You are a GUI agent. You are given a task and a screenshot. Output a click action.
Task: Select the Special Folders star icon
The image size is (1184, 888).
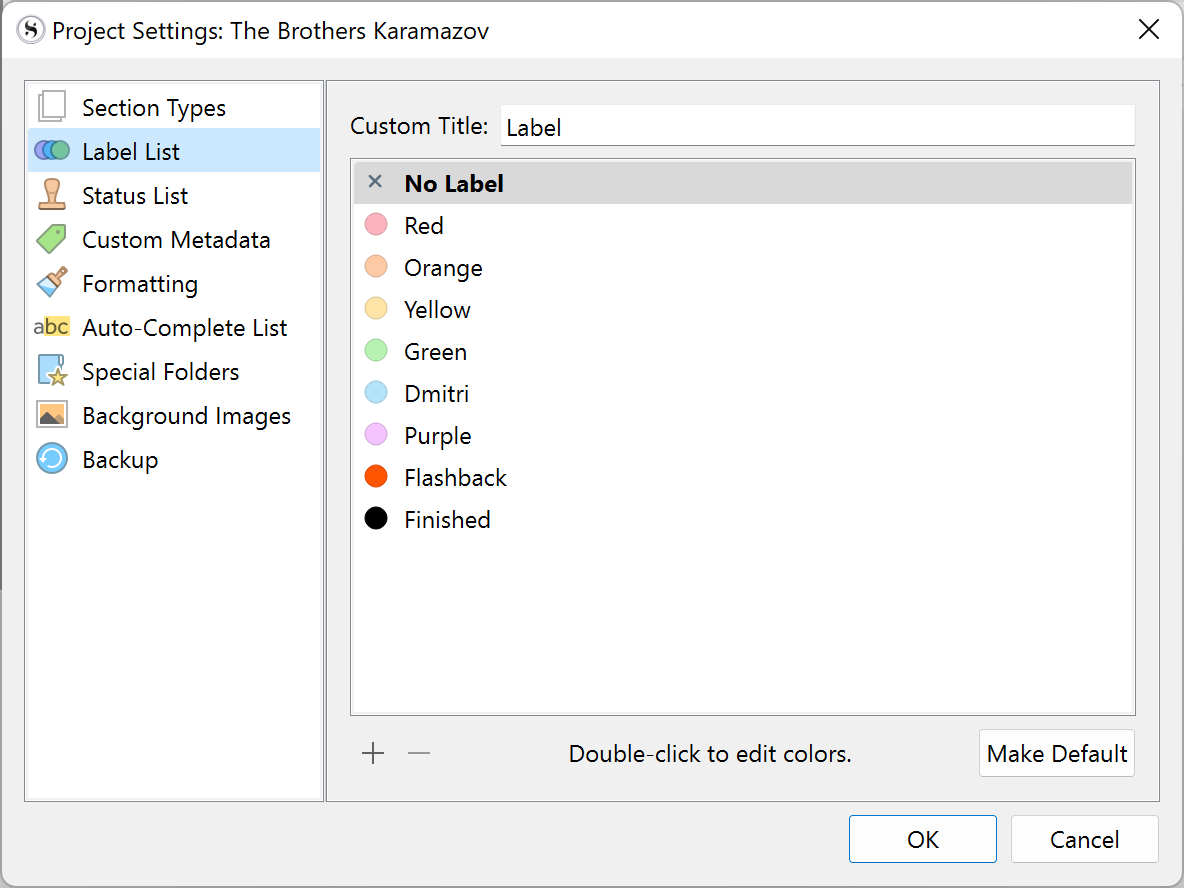52,371
